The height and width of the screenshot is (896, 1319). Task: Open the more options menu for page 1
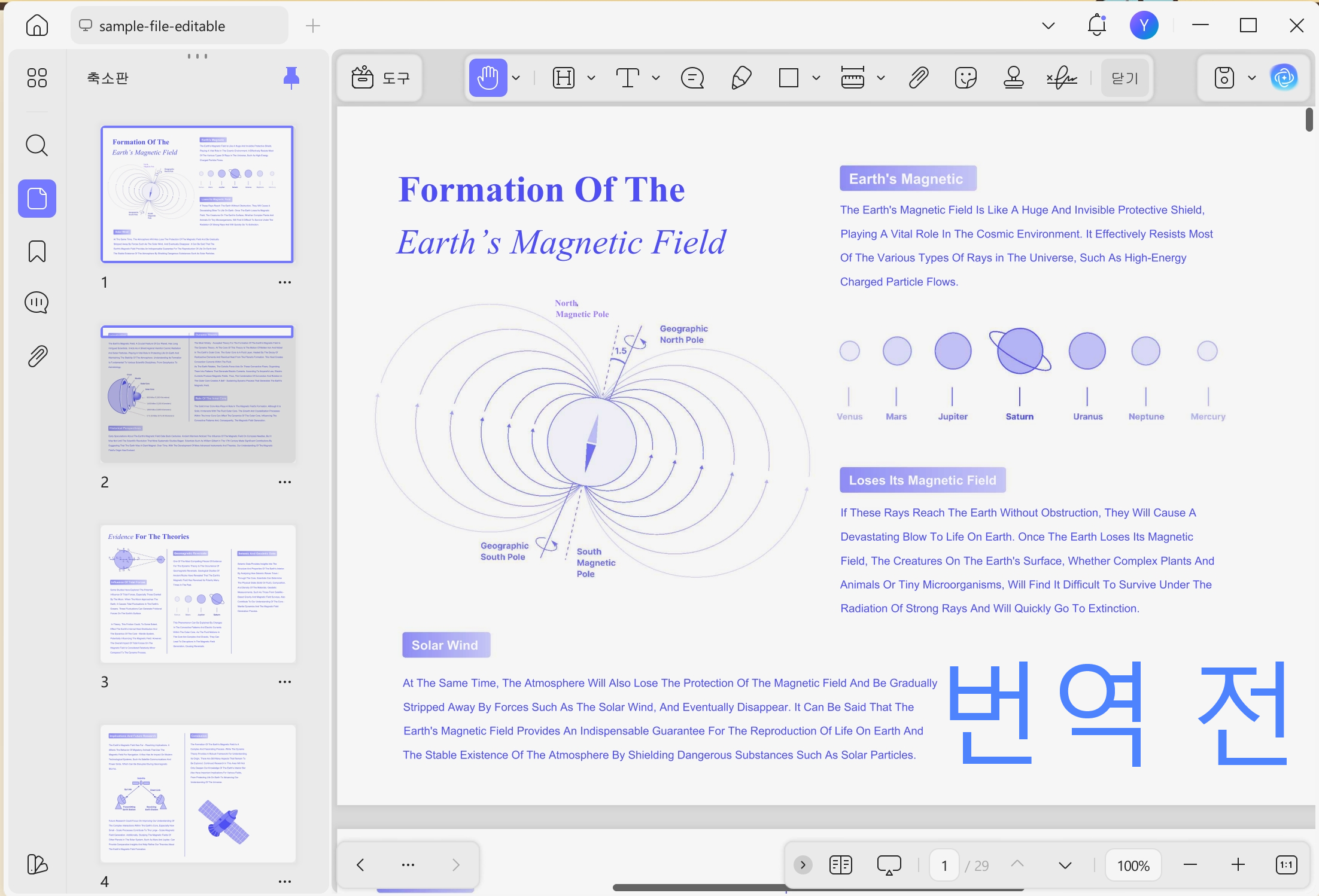tap(285, 282)
